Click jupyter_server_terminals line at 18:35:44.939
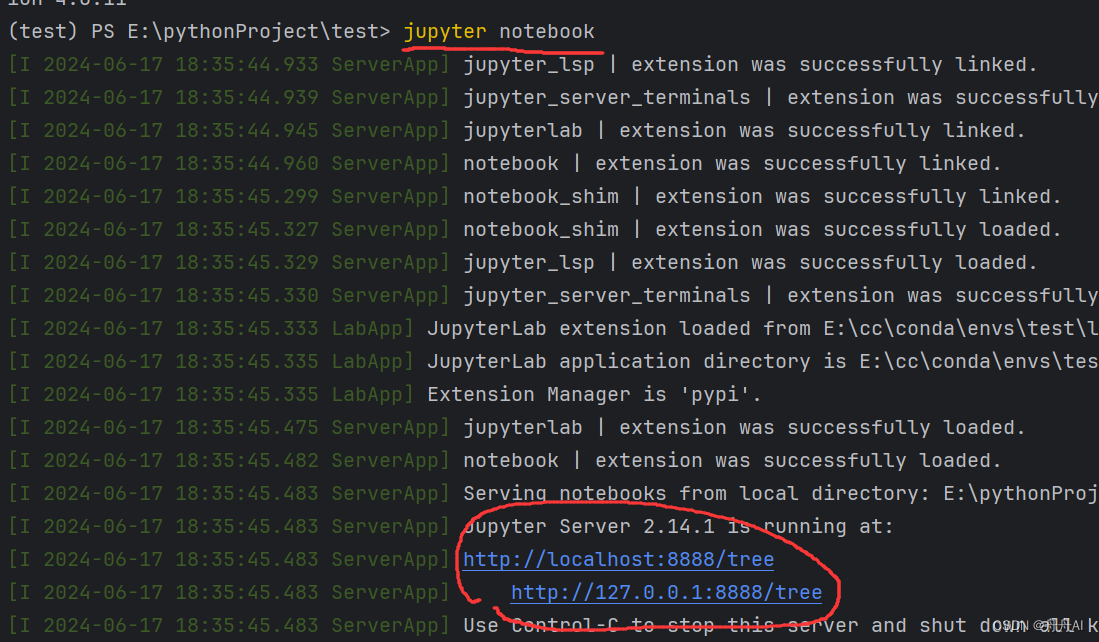Screen dimensions: 1099x642 (x=781, y=97)
